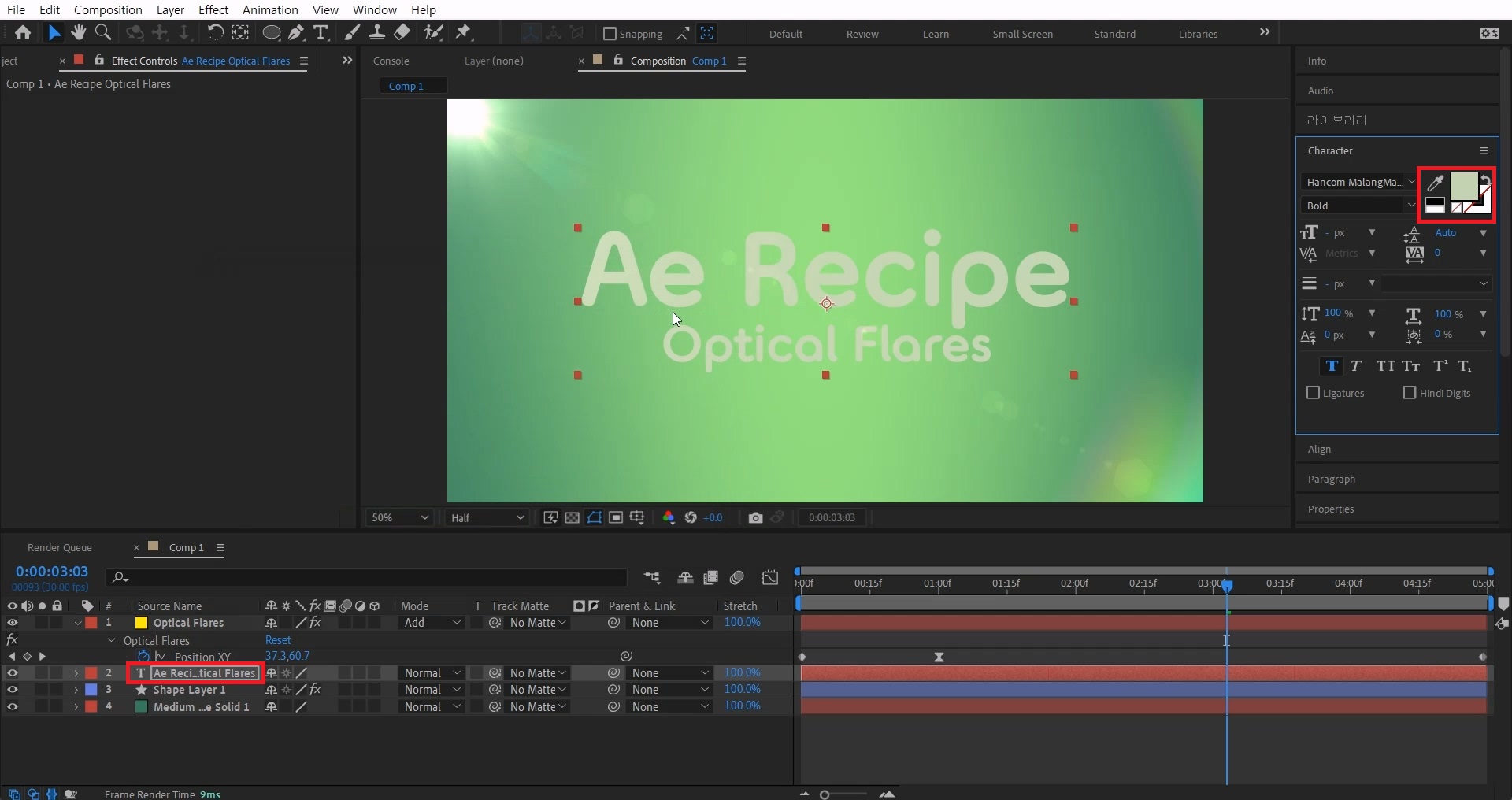Switch to the Console tab

[391, 61]
